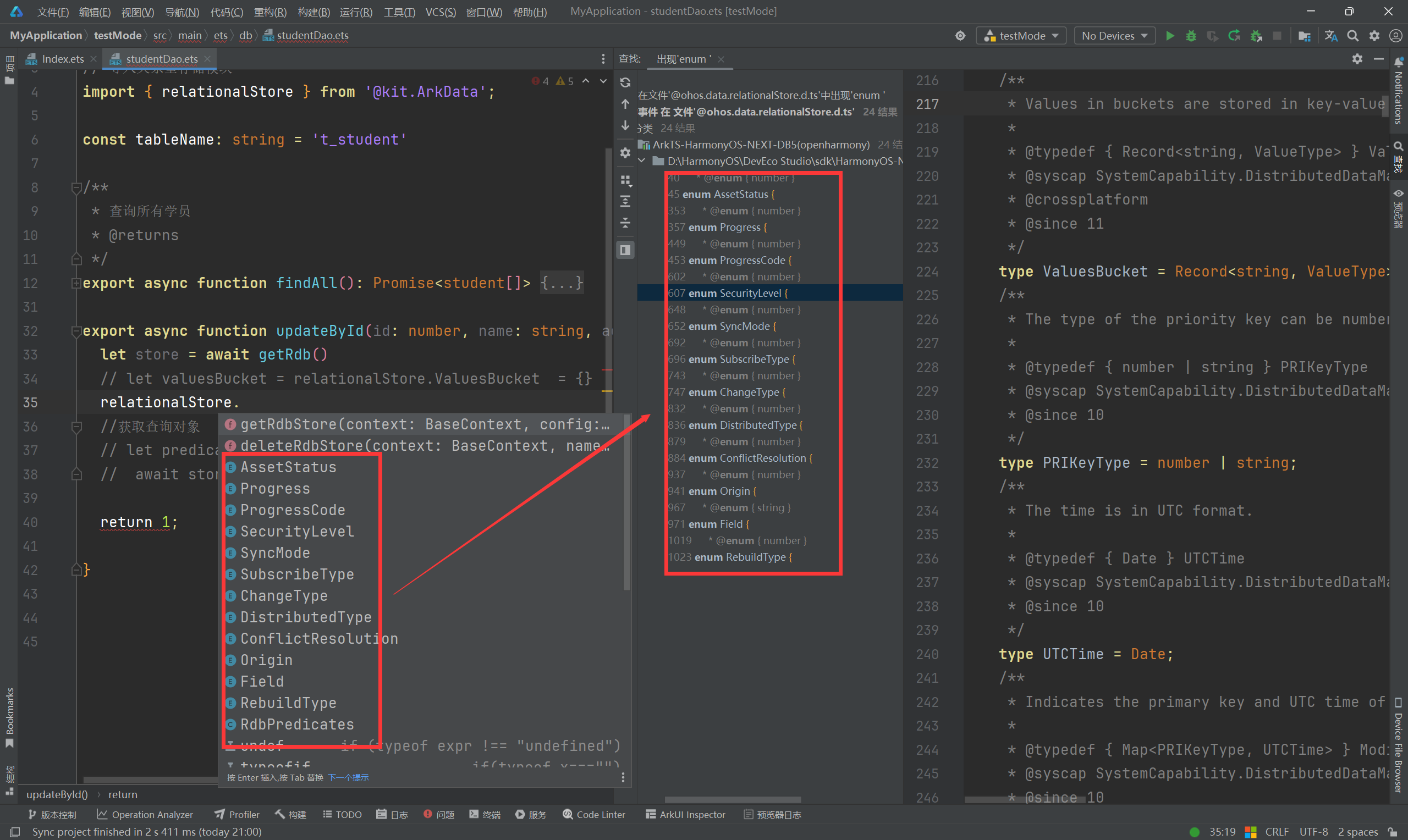Open the 重构(R) refactor menu
Image resolution: width=1408 pixels, height=840 pixels.
click(x=270, y=12)
